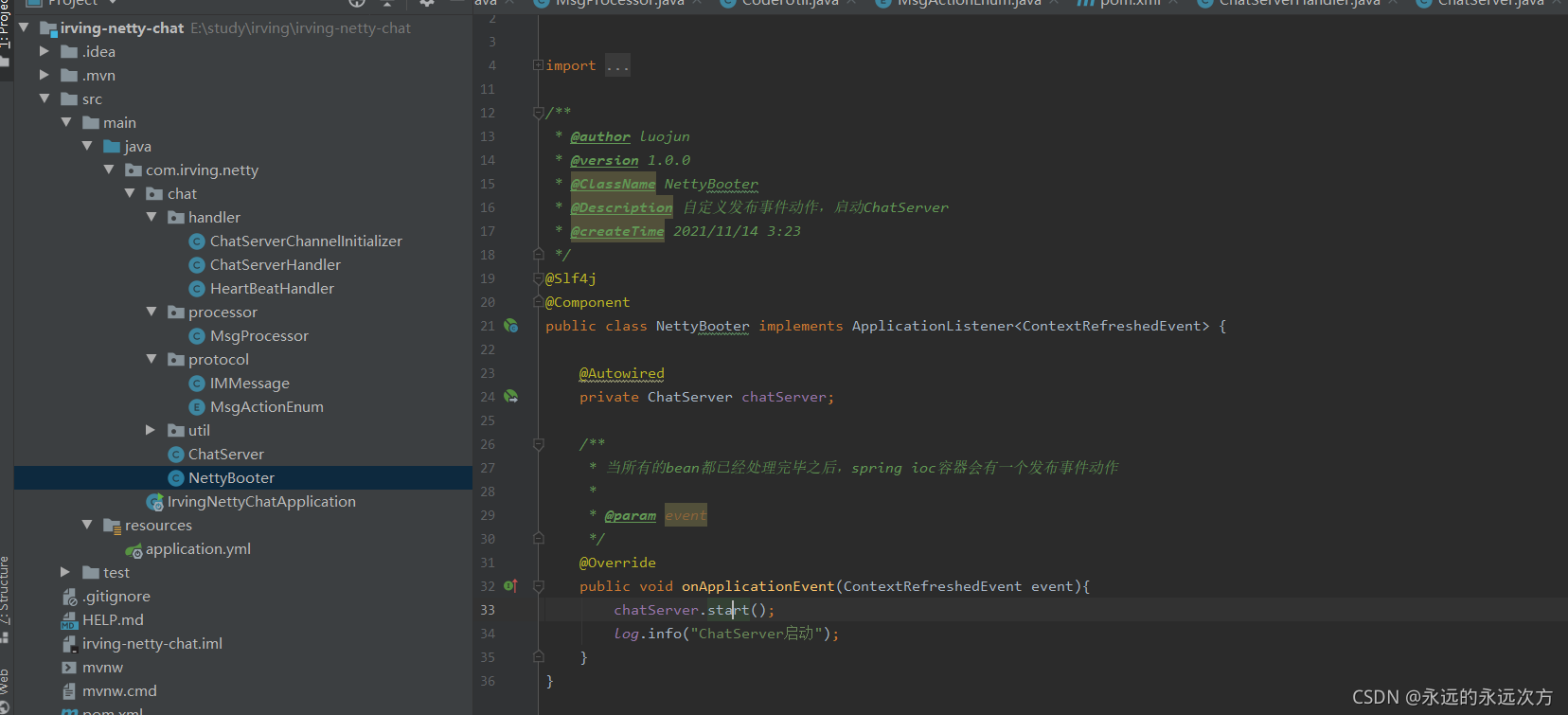Image resolution: width=1568 pixels, height=715 pixels.
Task: Click the autowired dependency gutter icon on line 24
Action: click(x=510, y=397)
